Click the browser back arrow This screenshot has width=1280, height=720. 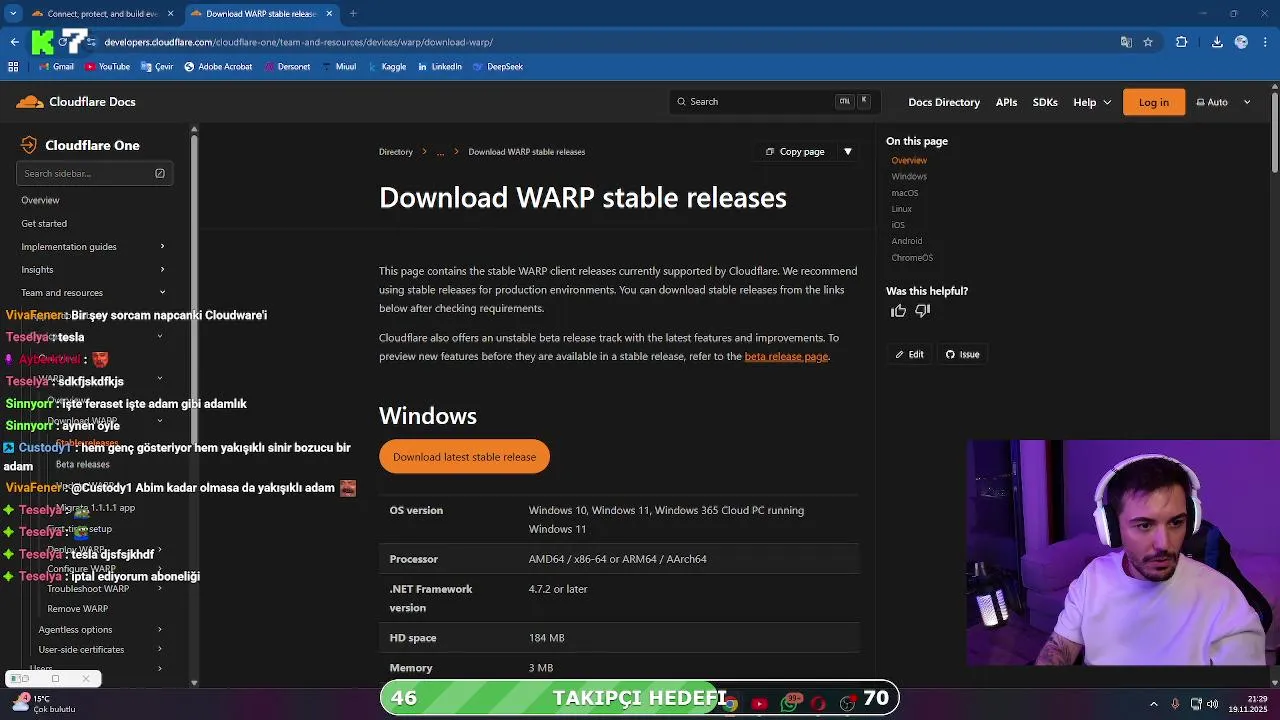tap(14, 42)
